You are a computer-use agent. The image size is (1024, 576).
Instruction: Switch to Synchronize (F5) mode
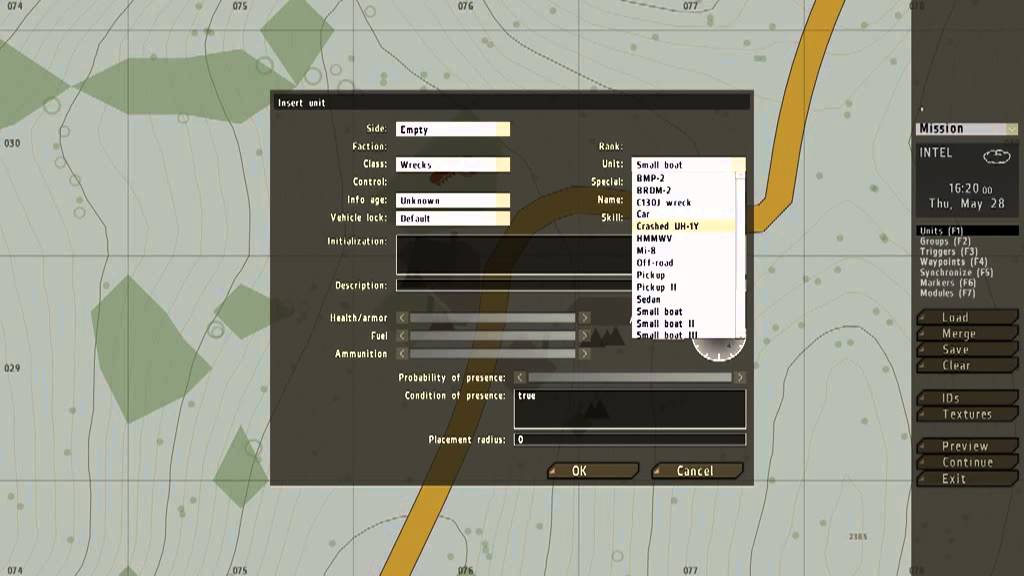coord(956,272)
